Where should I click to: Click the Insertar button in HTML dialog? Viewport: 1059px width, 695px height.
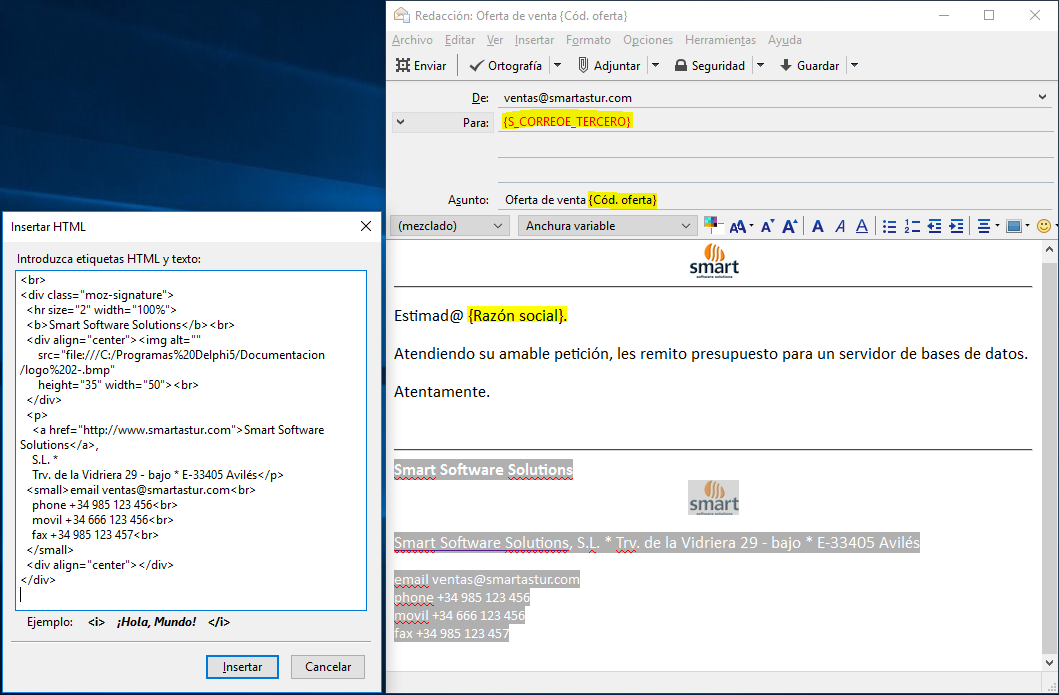click(x=242, y=667)
